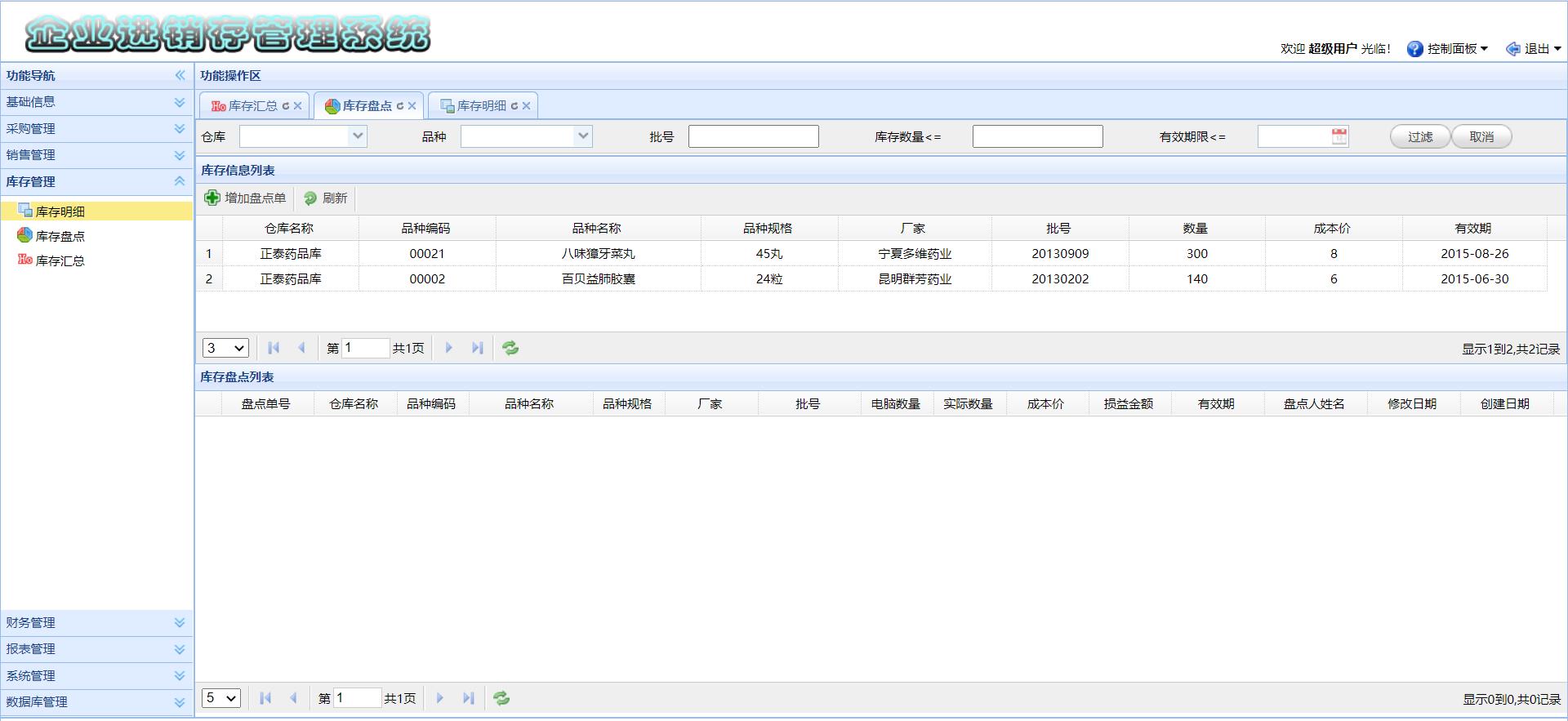
Task: Go to next page in 库存盘点列表 pager
Action: [440, 698]
